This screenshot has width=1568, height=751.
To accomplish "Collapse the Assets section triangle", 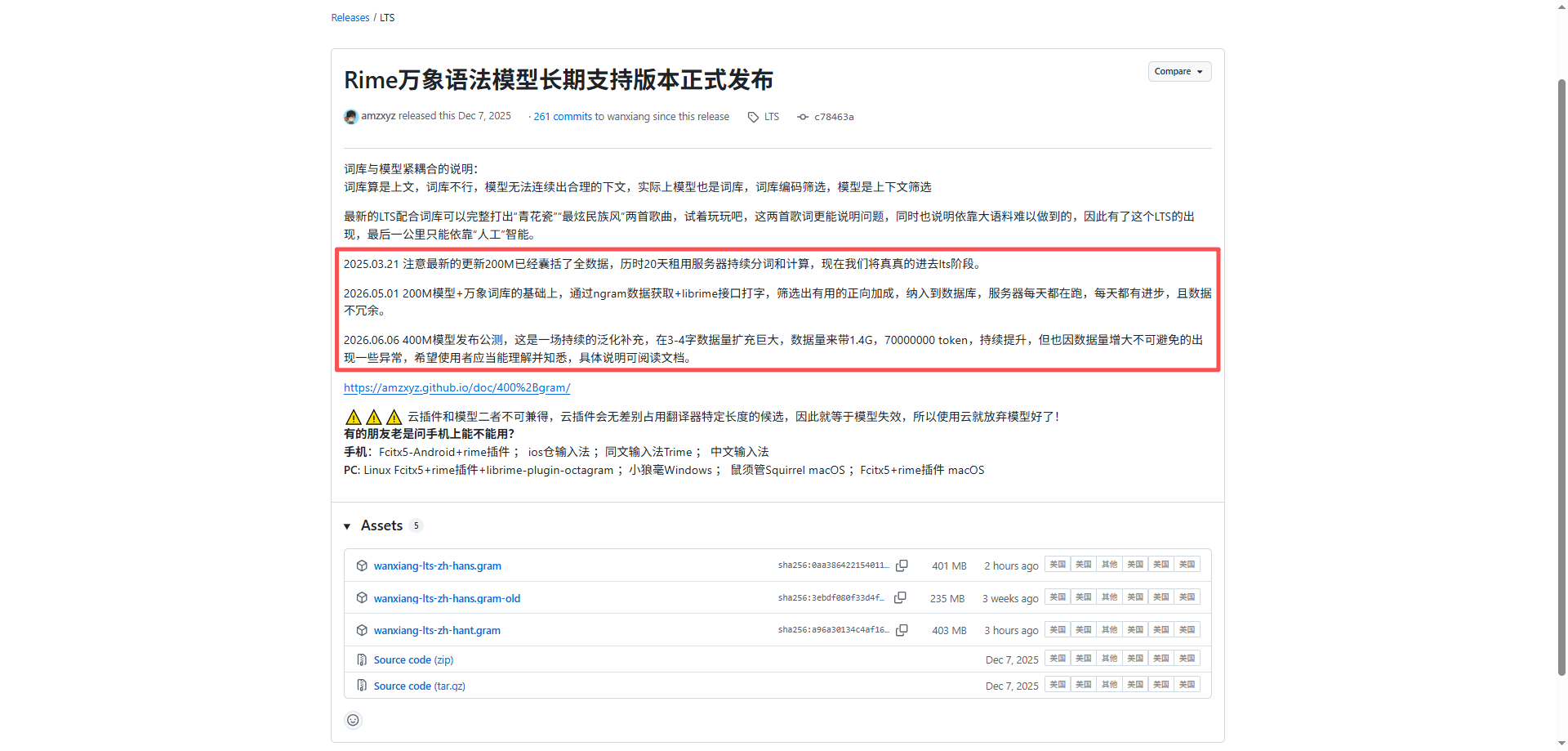I will coord(347,526).
